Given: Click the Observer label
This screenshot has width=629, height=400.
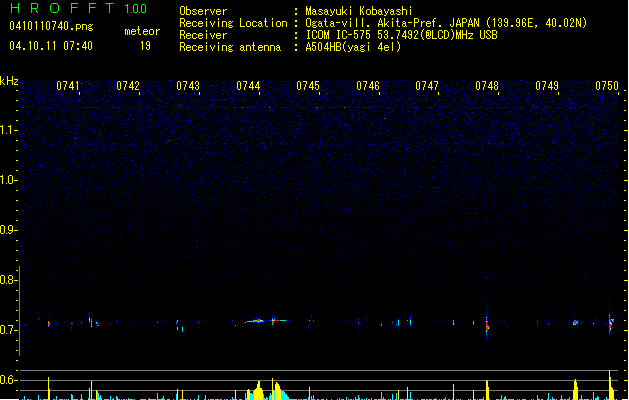Looking at the screenshot, I should point(203,11).
